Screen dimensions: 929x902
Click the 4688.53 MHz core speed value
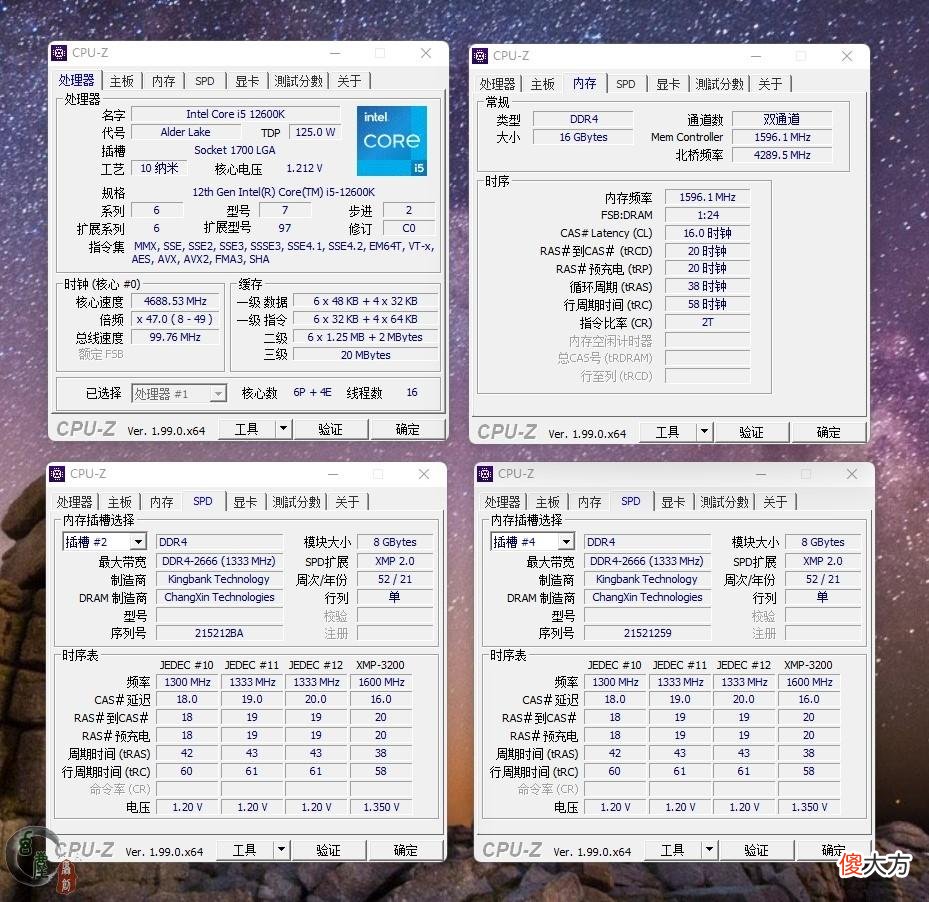tap(175, 301)
